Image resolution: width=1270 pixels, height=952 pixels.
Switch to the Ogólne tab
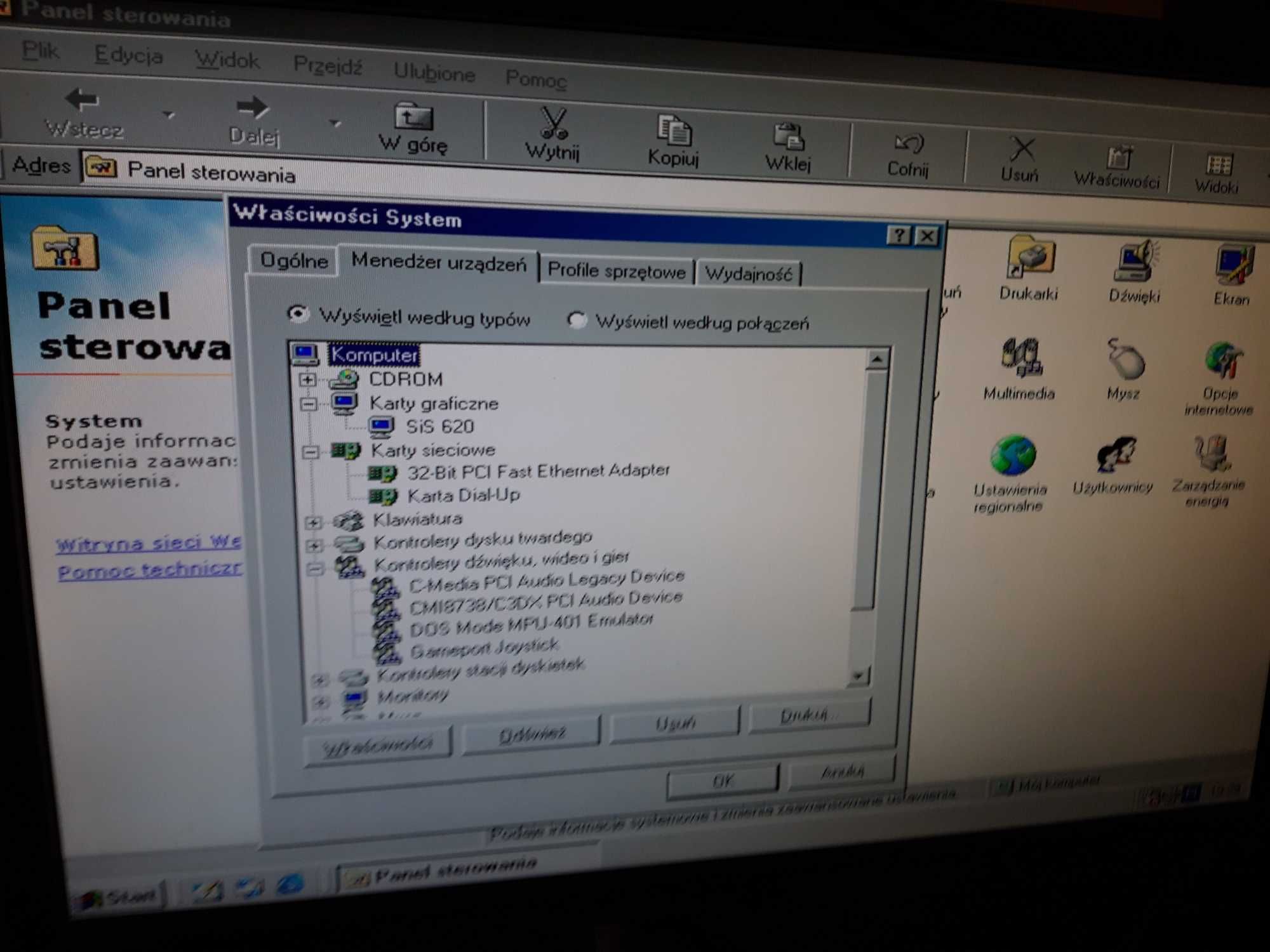pos(293,261)
